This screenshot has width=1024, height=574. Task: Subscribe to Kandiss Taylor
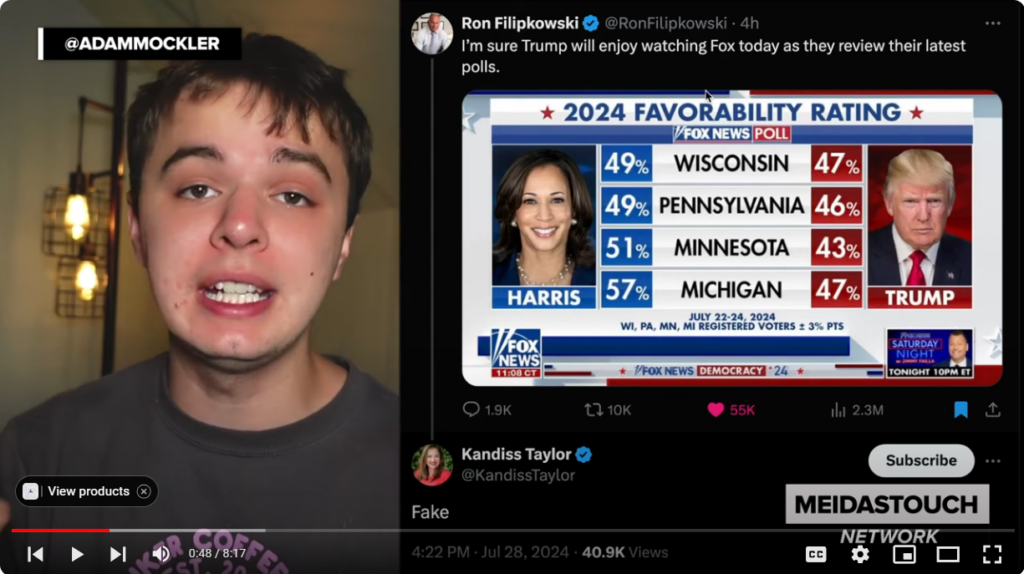click(x=921, y=460)
